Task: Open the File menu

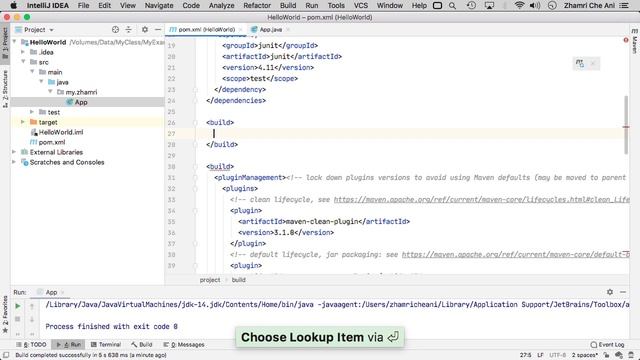Action: (83, 6)
